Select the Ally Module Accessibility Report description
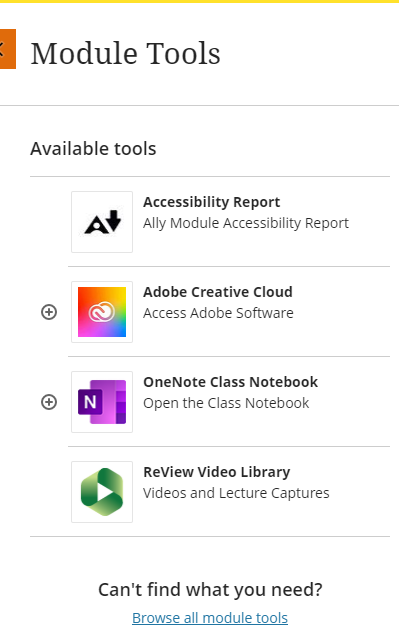The width and height of the screenshot is (399, 639). (x=246, y=223)
